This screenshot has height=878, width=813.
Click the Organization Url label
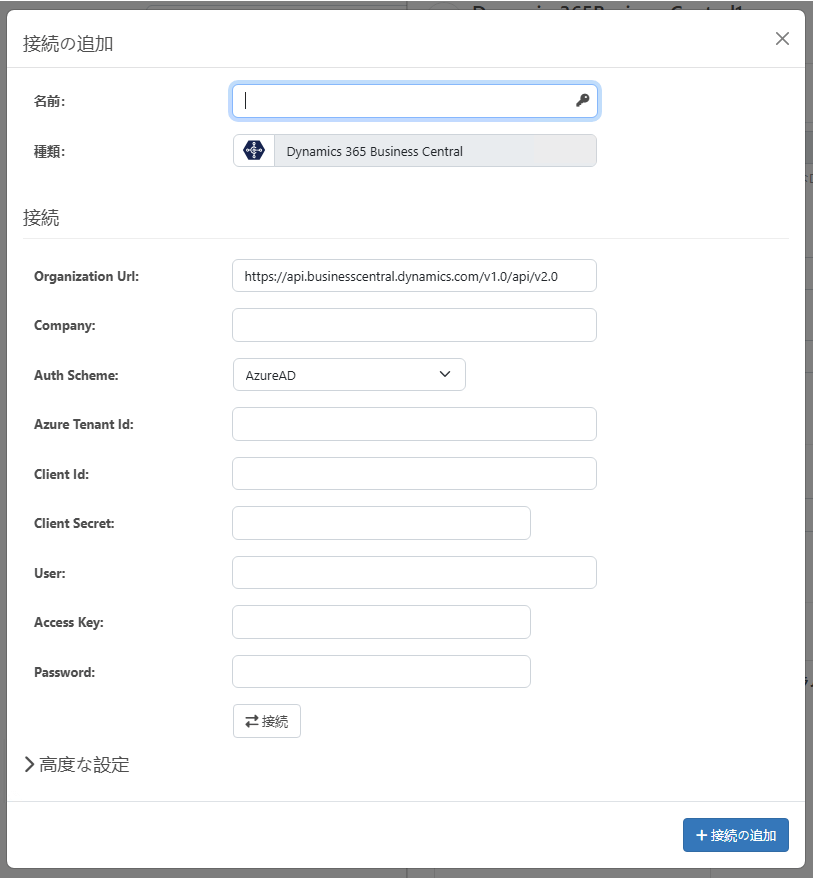coord(86,276)
